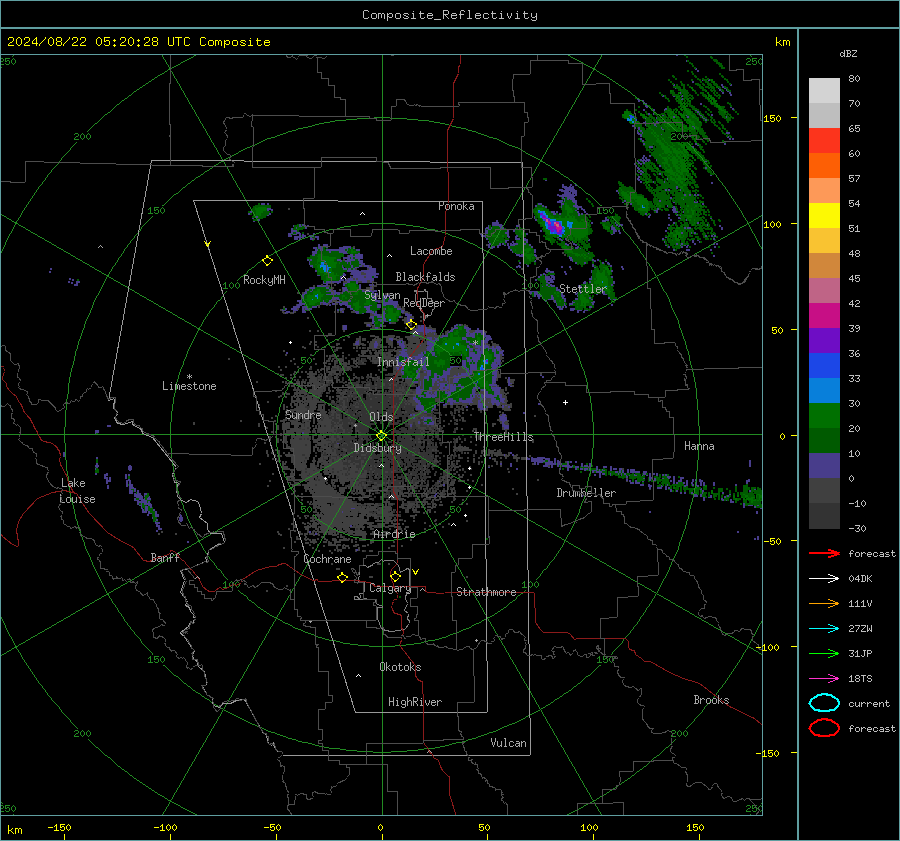Click the Didsbury city label
Screen dimensions: 900x841
point(378,448)
